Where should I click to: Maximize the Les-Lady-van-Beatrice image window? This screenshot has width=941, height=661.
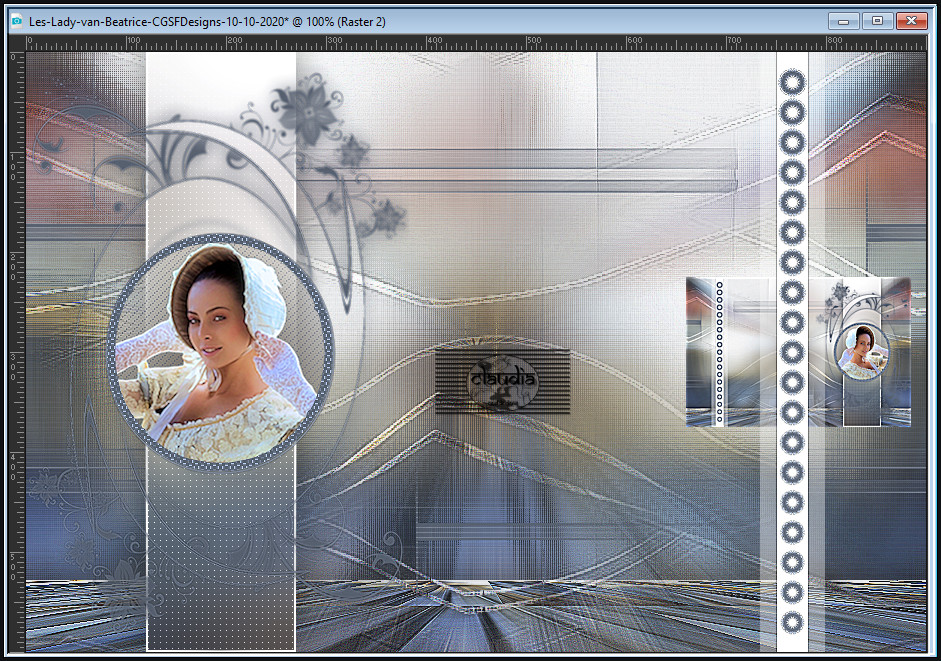pyautogui.click(x=877, y=21)
